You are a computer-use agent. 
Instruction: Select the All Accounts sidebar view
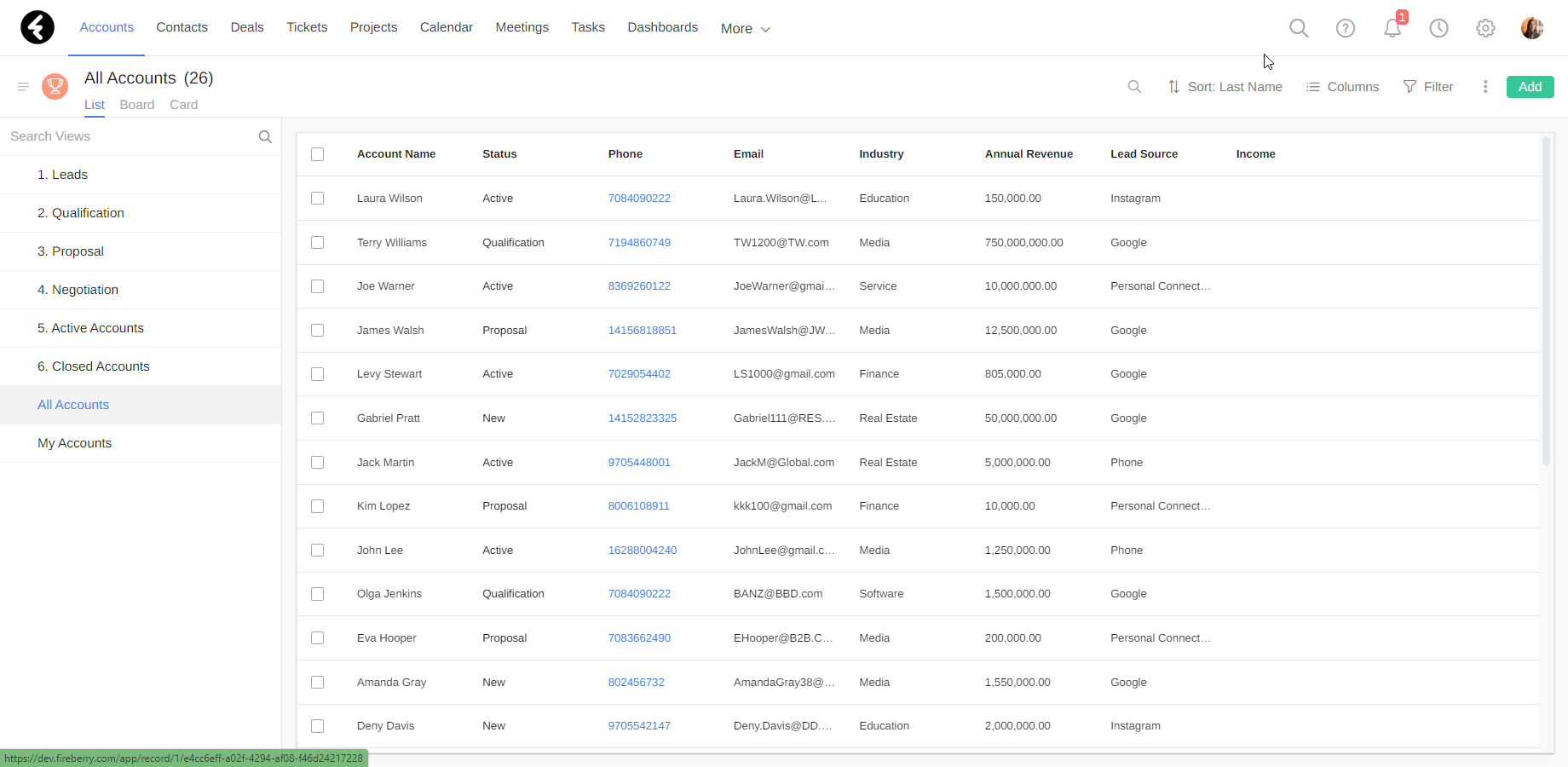(141, 405)
